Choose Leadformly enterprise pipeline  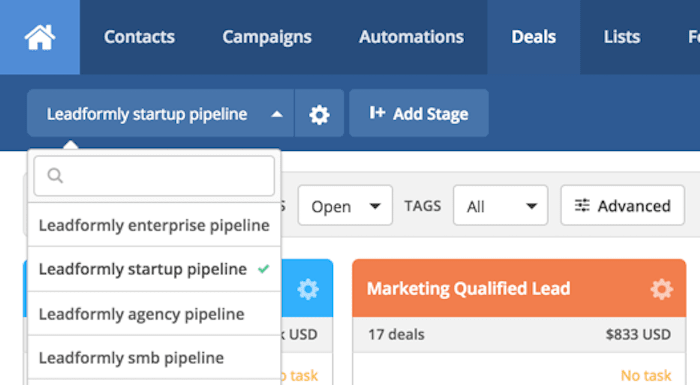154,225
